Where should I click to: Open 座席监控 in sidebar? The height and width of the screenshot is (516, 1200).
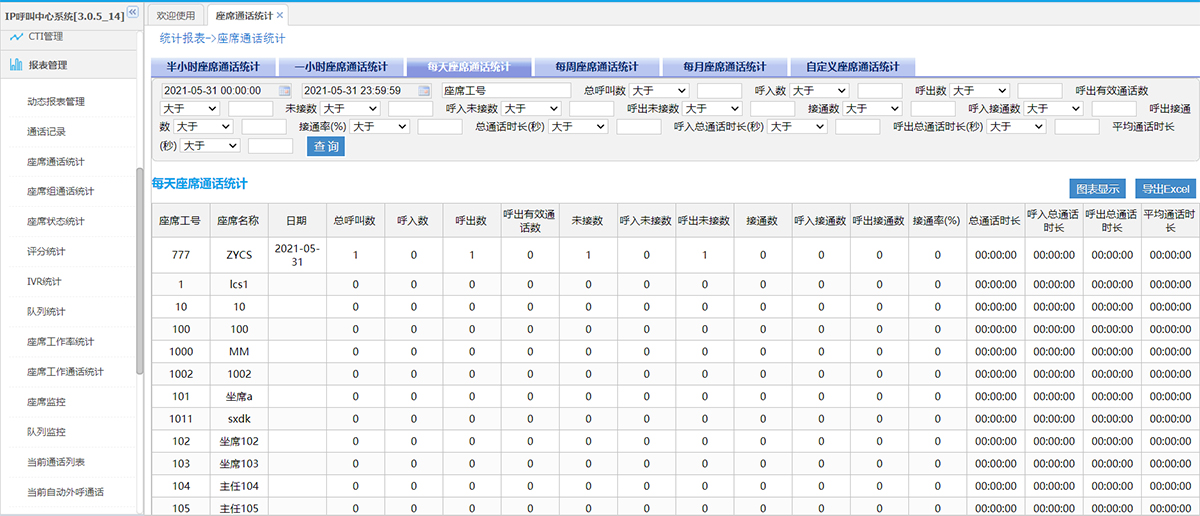click(46, 401)
